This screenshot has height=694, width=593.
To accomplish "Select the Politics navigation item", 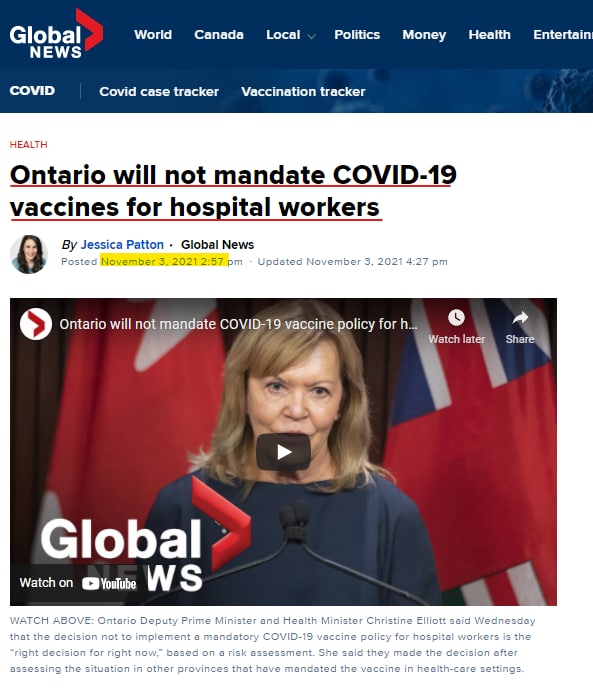I will coord(357,35).
